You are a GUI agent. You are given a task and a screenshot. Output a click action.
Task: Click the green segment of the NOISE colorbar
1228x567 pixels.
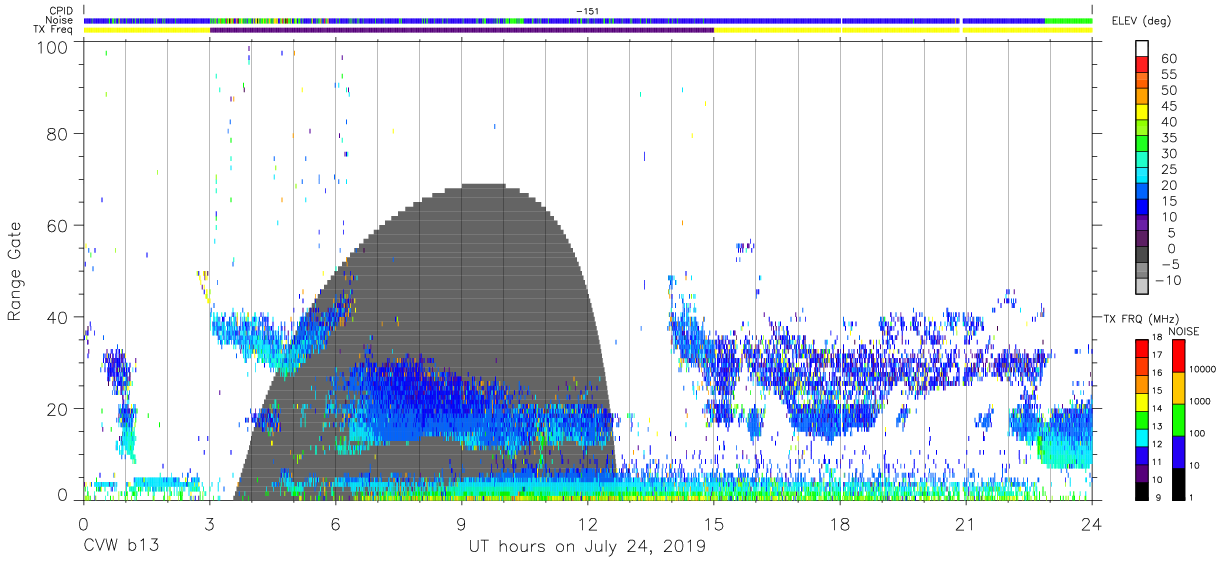1177,419
